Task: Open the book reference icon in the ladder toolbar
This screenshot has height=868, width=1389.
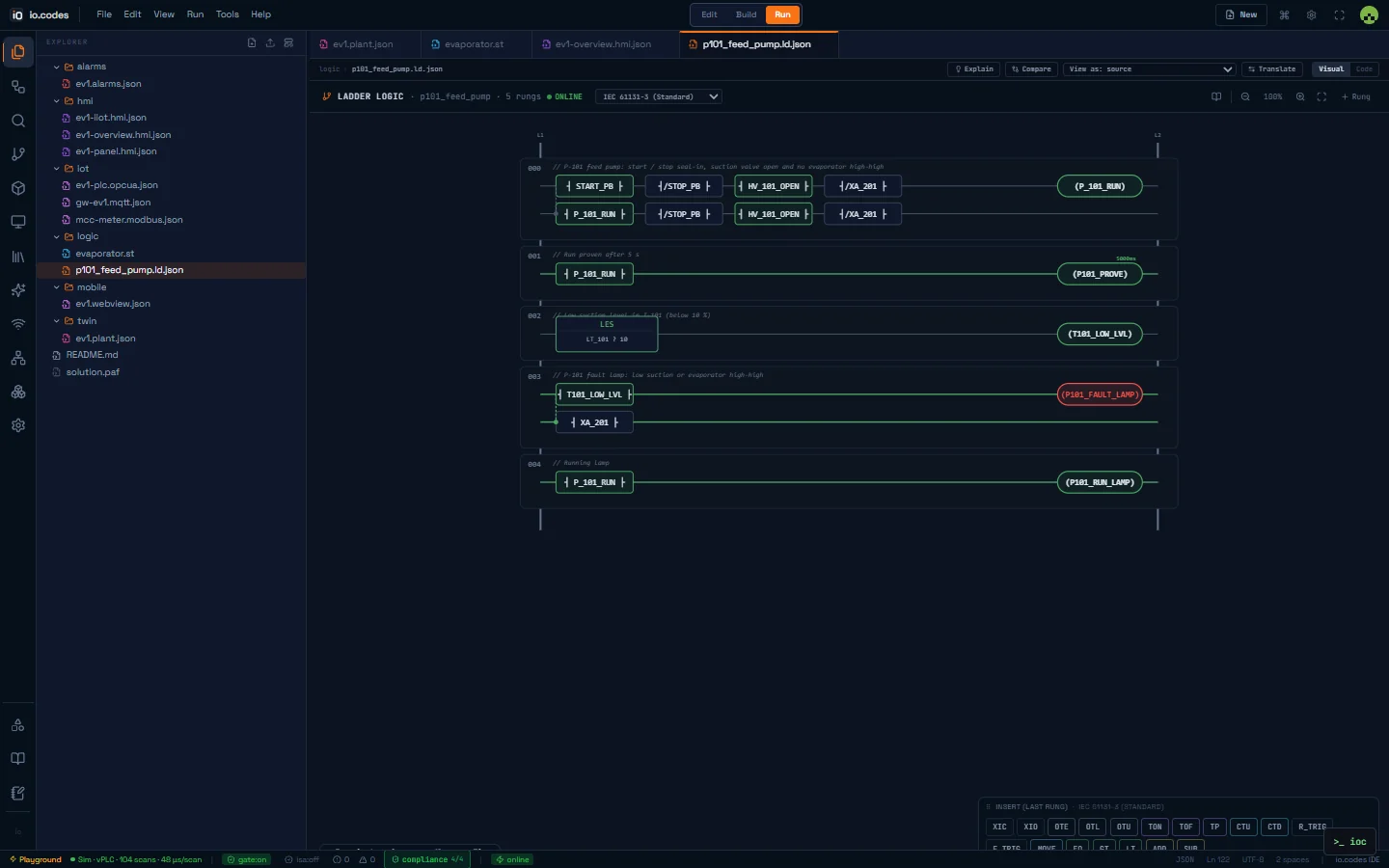Action: coord(1216,96)
